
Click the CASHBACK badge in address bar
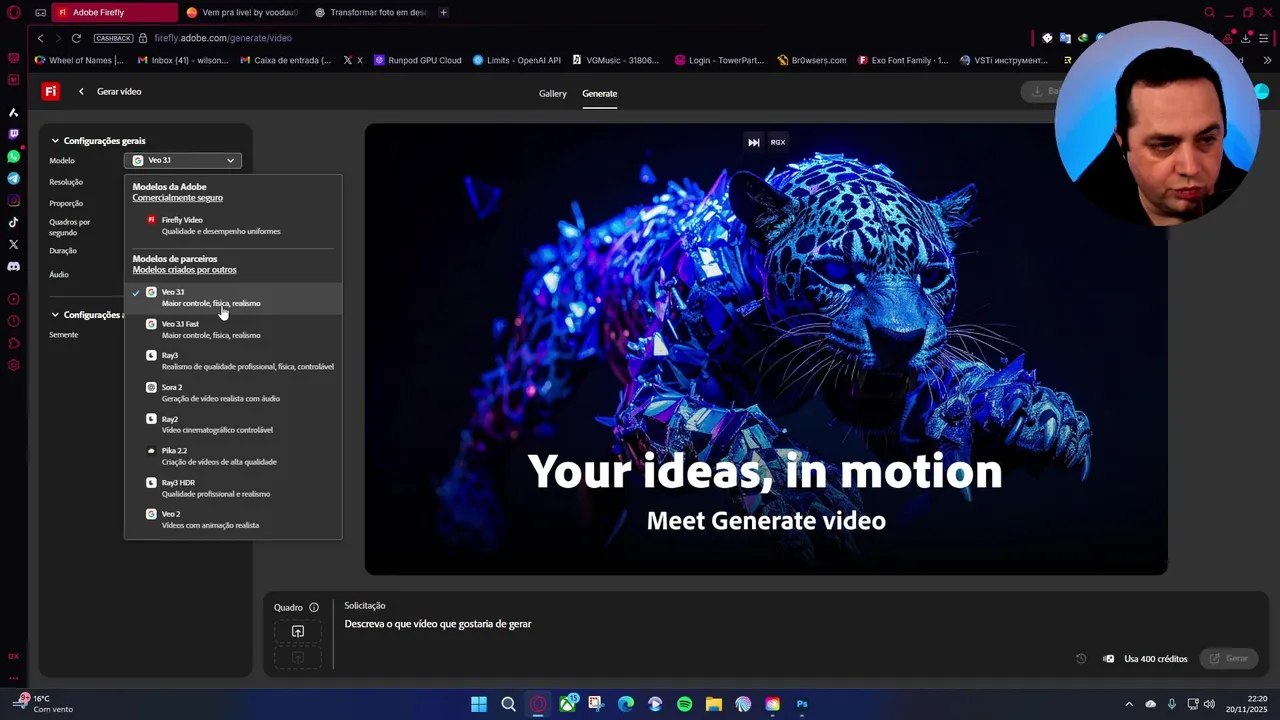click(x=113, y=38)
